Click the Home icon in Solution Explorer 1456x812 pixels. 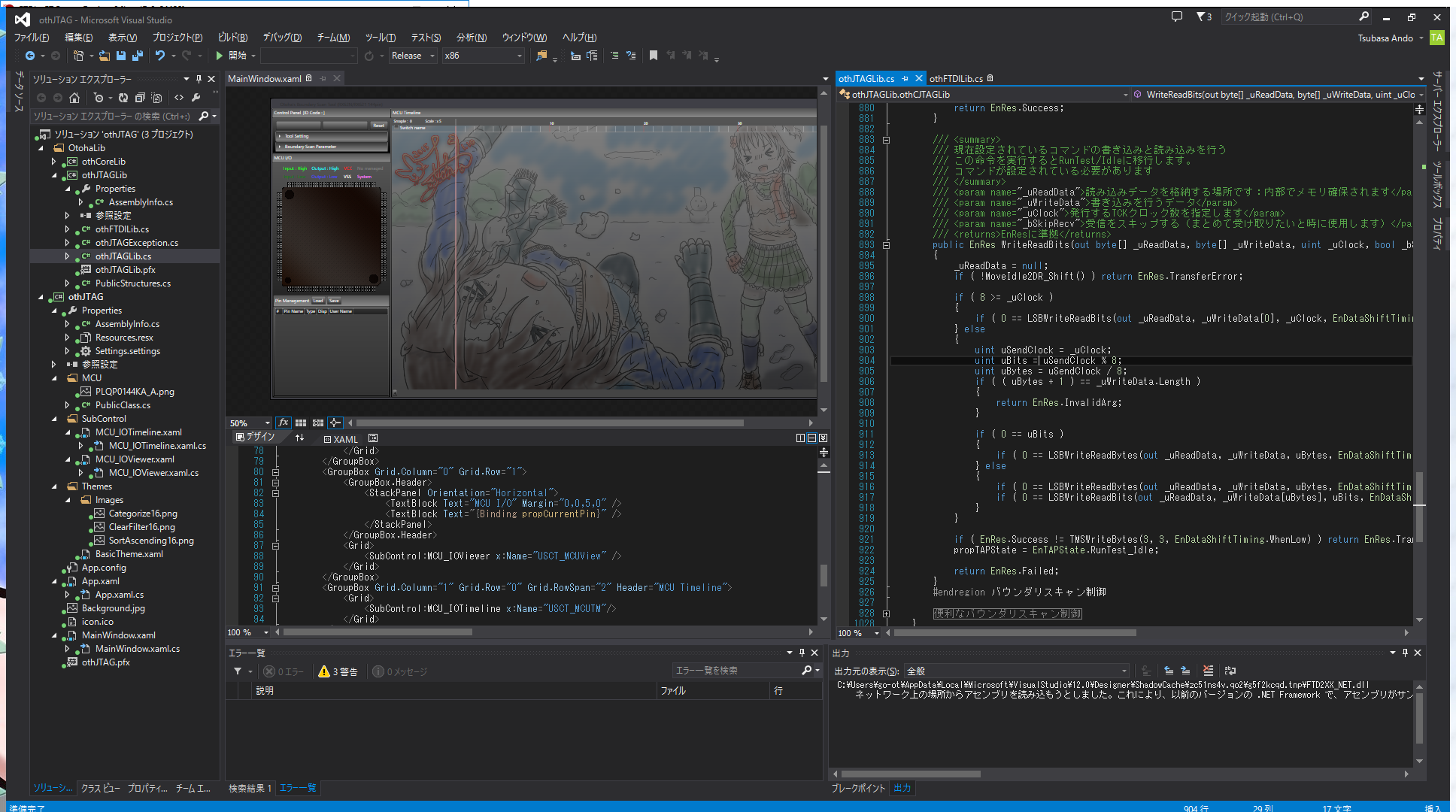pyautogui.click(x=74, y=98)
